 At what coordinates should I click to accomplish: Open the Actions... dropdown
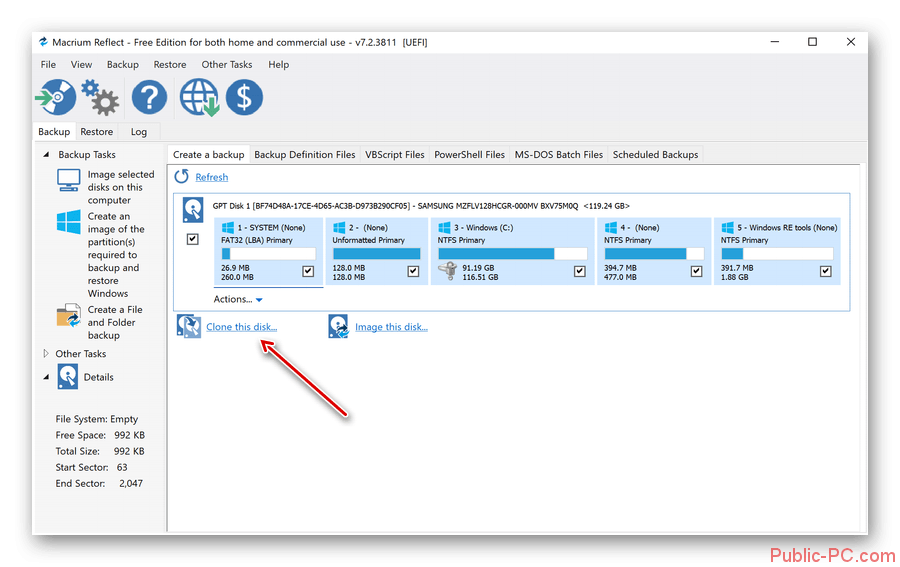[x=238, y=299]
